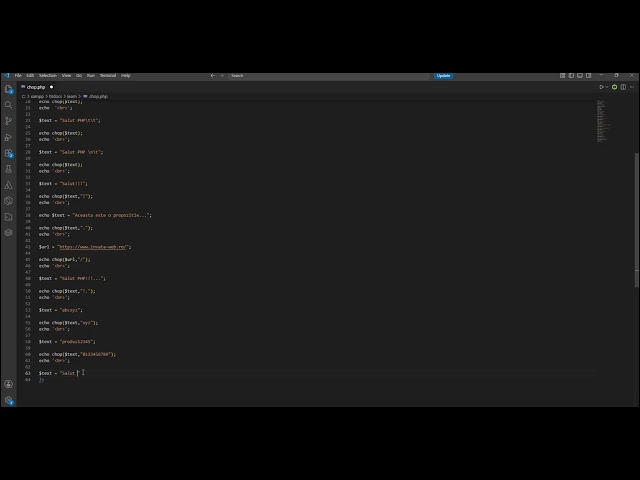This screenshot has width=640, height=480.
Task: Select the chop.php editor tab
Action: coord(37,87)
